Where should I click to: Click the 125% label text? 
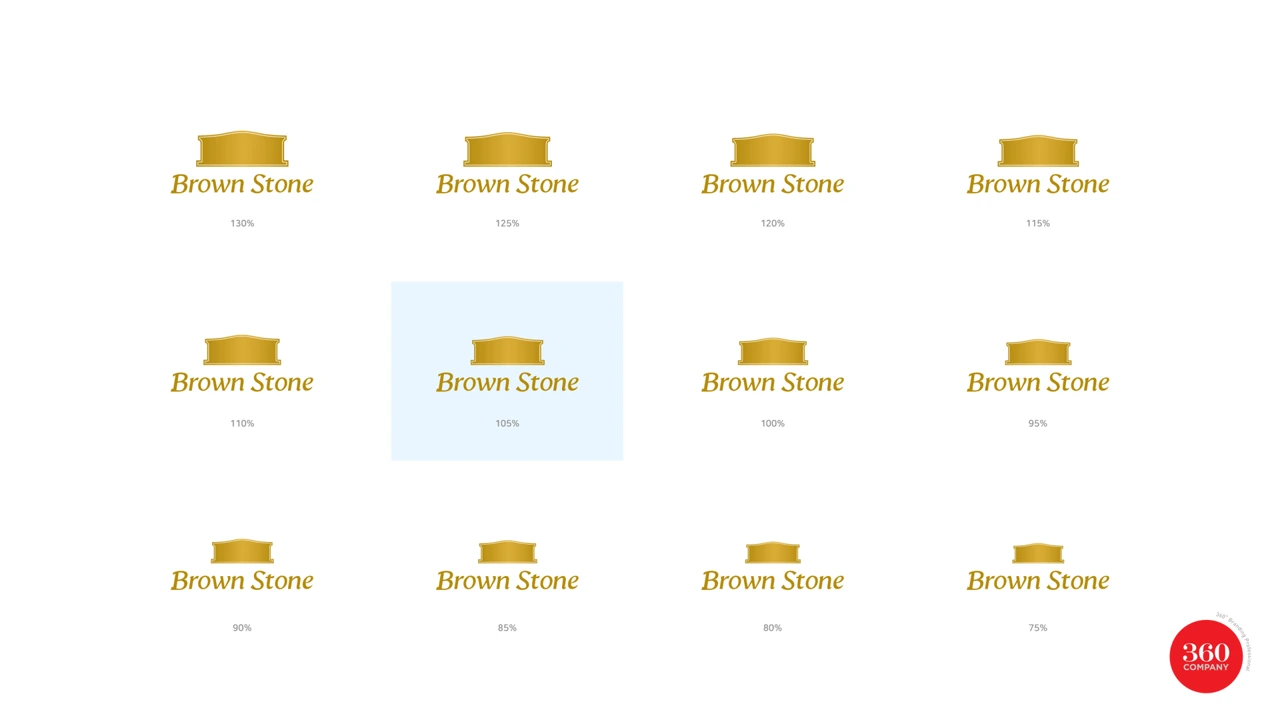pyautogui.click(x=507, y=223)
